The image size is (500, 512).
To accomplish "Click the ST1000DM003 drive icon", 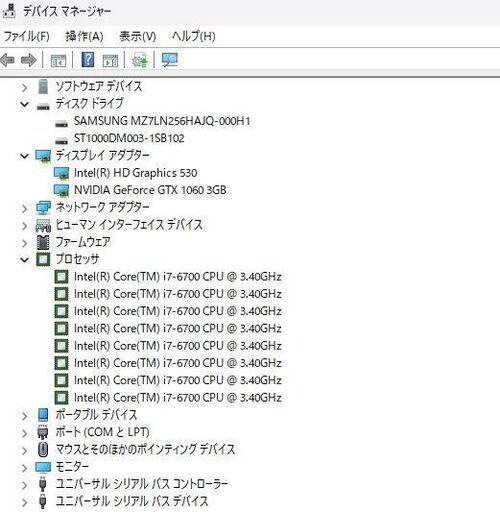I will (61, 141).
